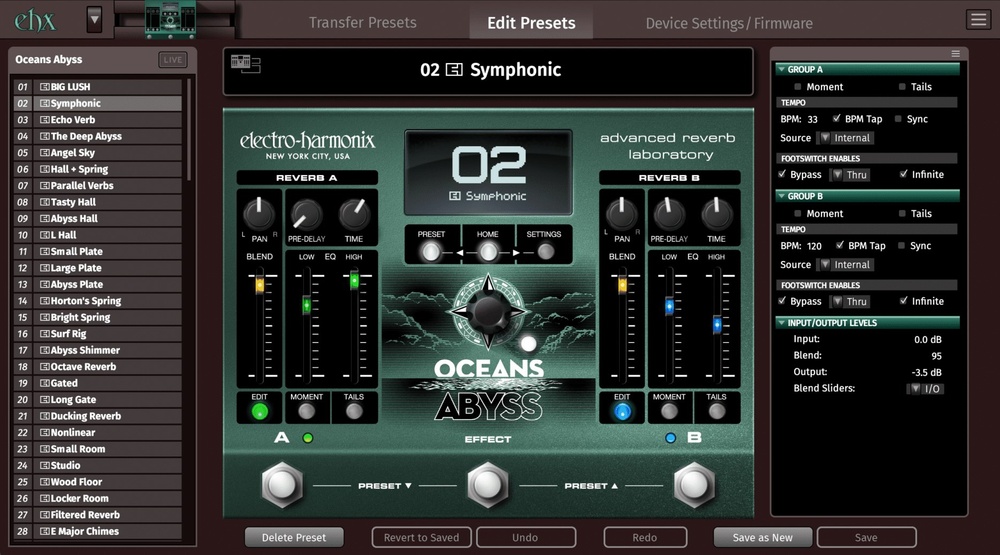Enable Group A Moment checkbox
Screen dimensions: 1000x555
click(797, 87)
